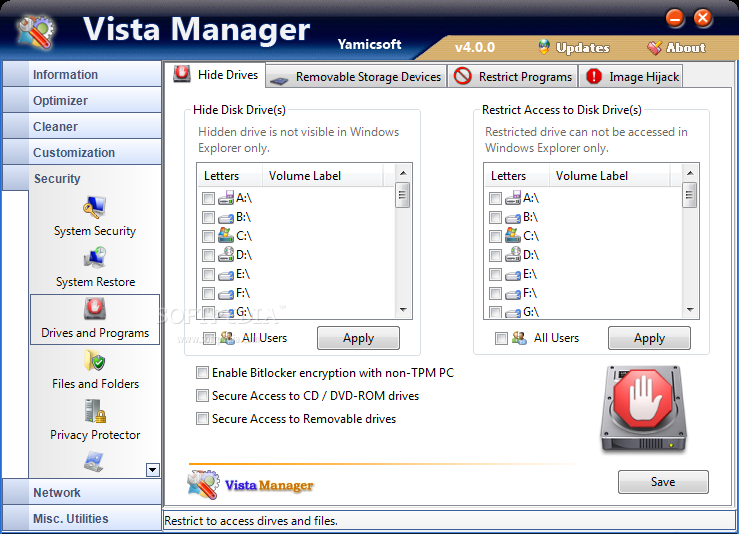Click the Hide Drives tab icon
This screenshot has height=534, width=739.
pos(182,74)
